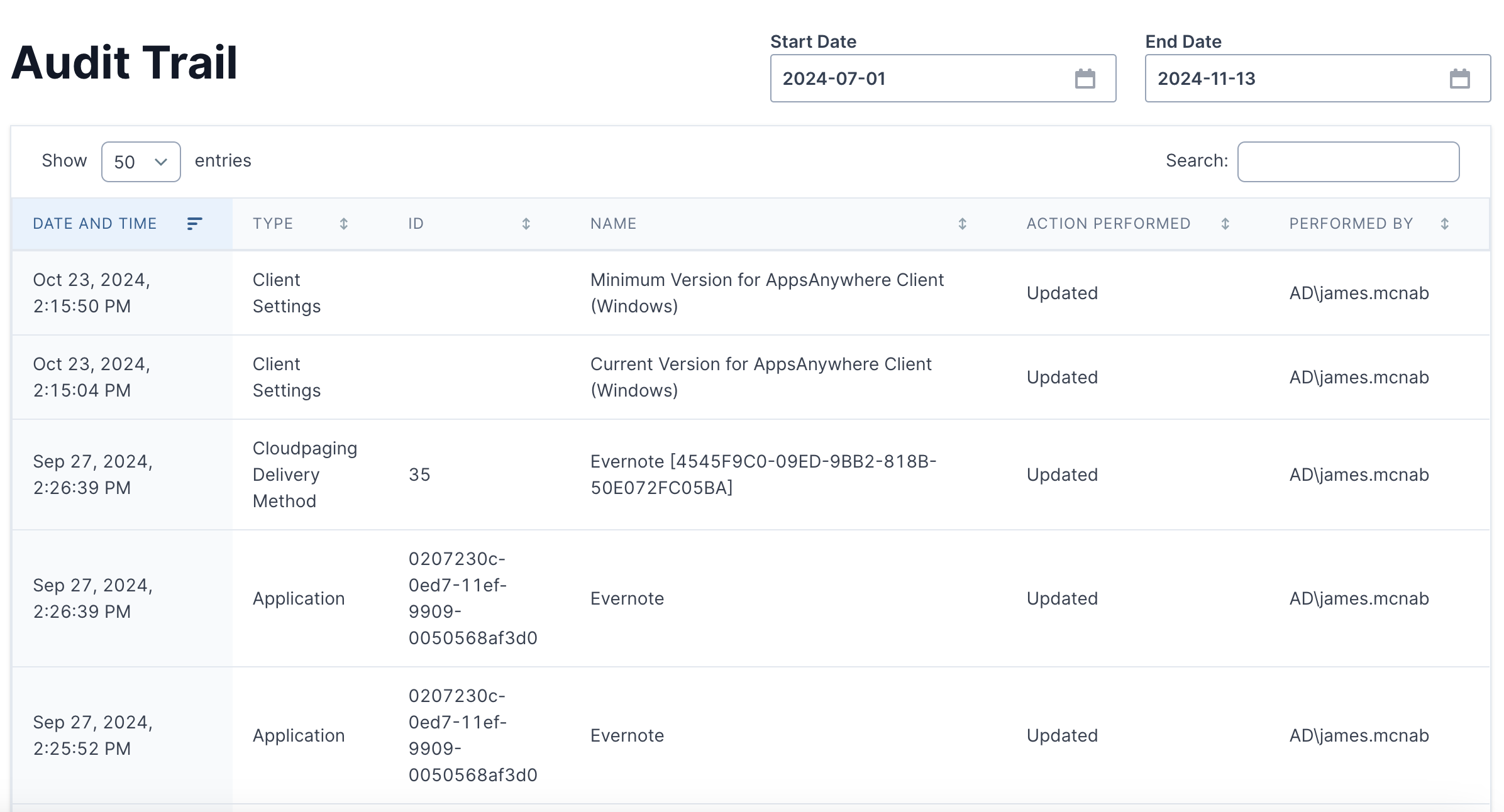Expand the Show entries dropdown
This screenshot has width=1504, height=812.
pyautogui.click(x=141, y=162)
